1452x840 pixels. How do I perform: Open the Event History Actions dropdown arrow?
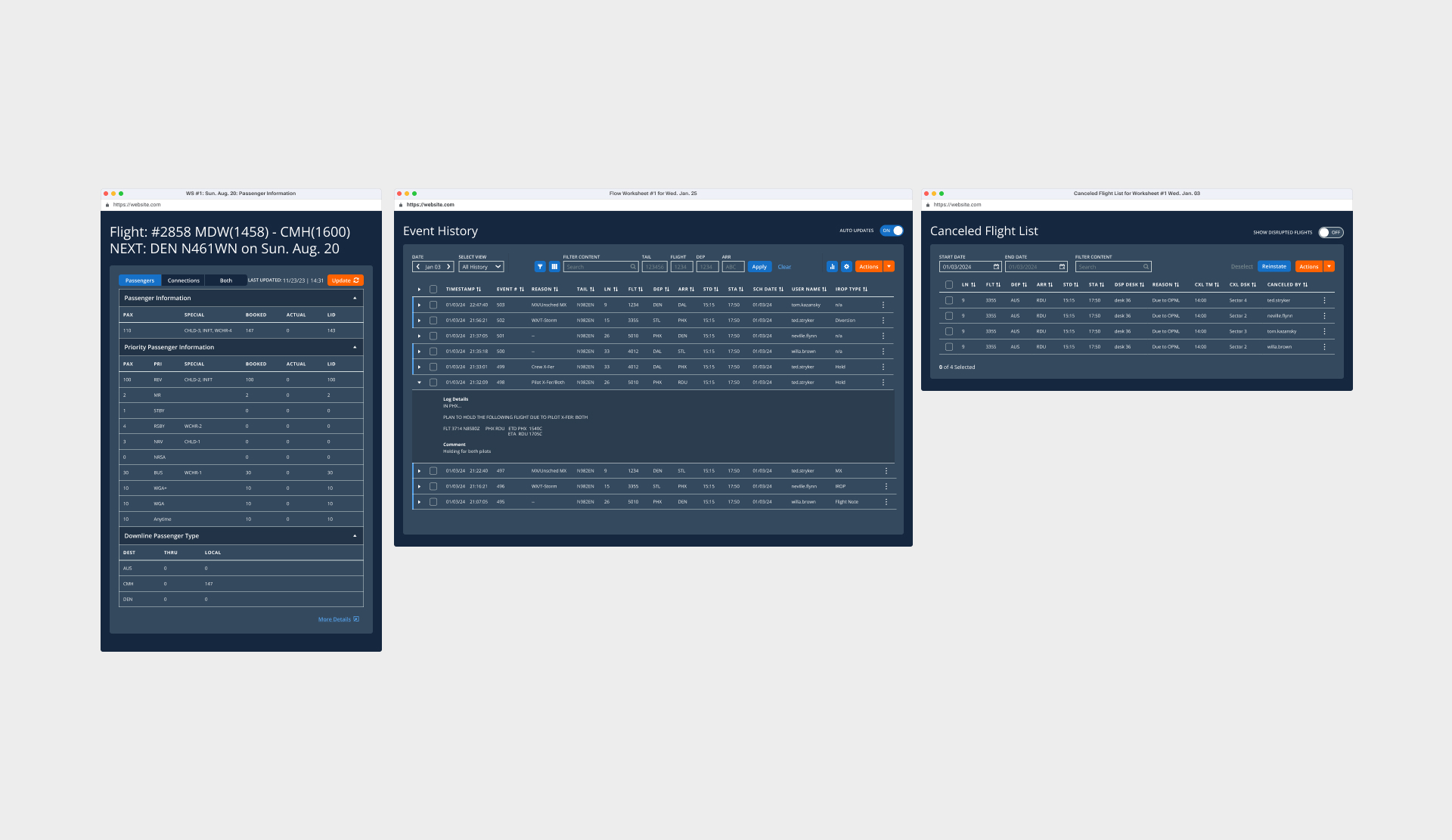pos(889,267)
